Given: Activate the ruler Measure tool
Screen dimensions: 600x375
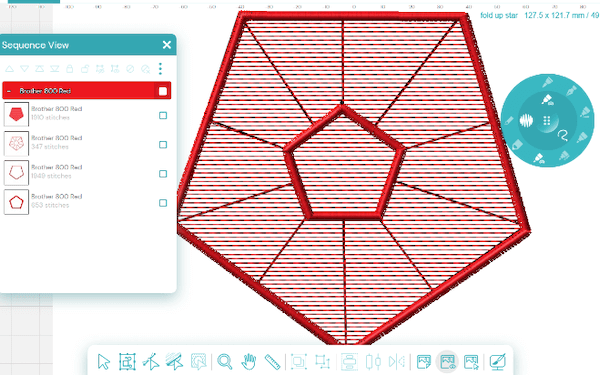Looking at the screenshot, I should 272,362.
